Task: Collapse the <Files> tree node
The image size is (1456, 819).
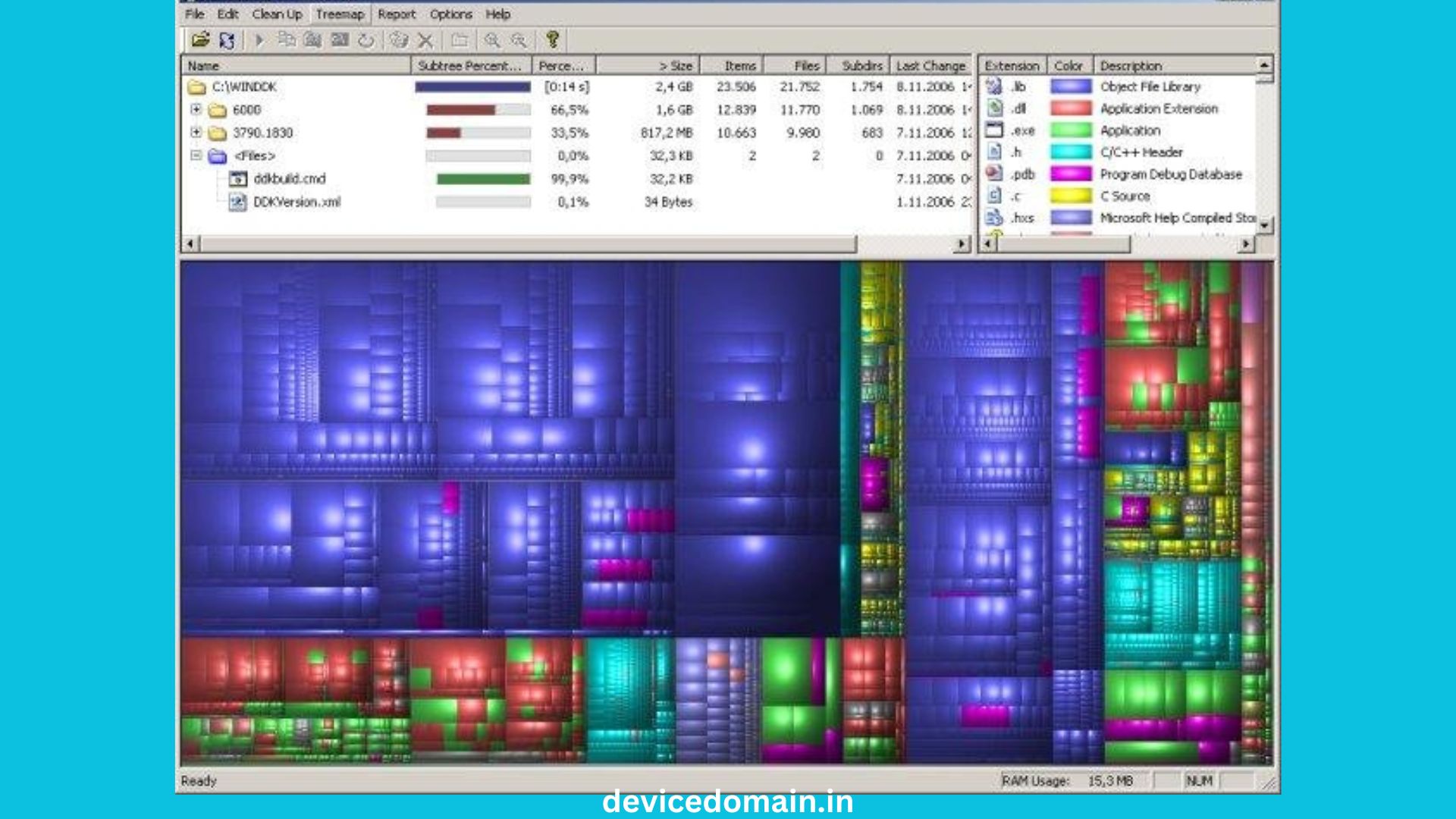Action: point(196,155)
